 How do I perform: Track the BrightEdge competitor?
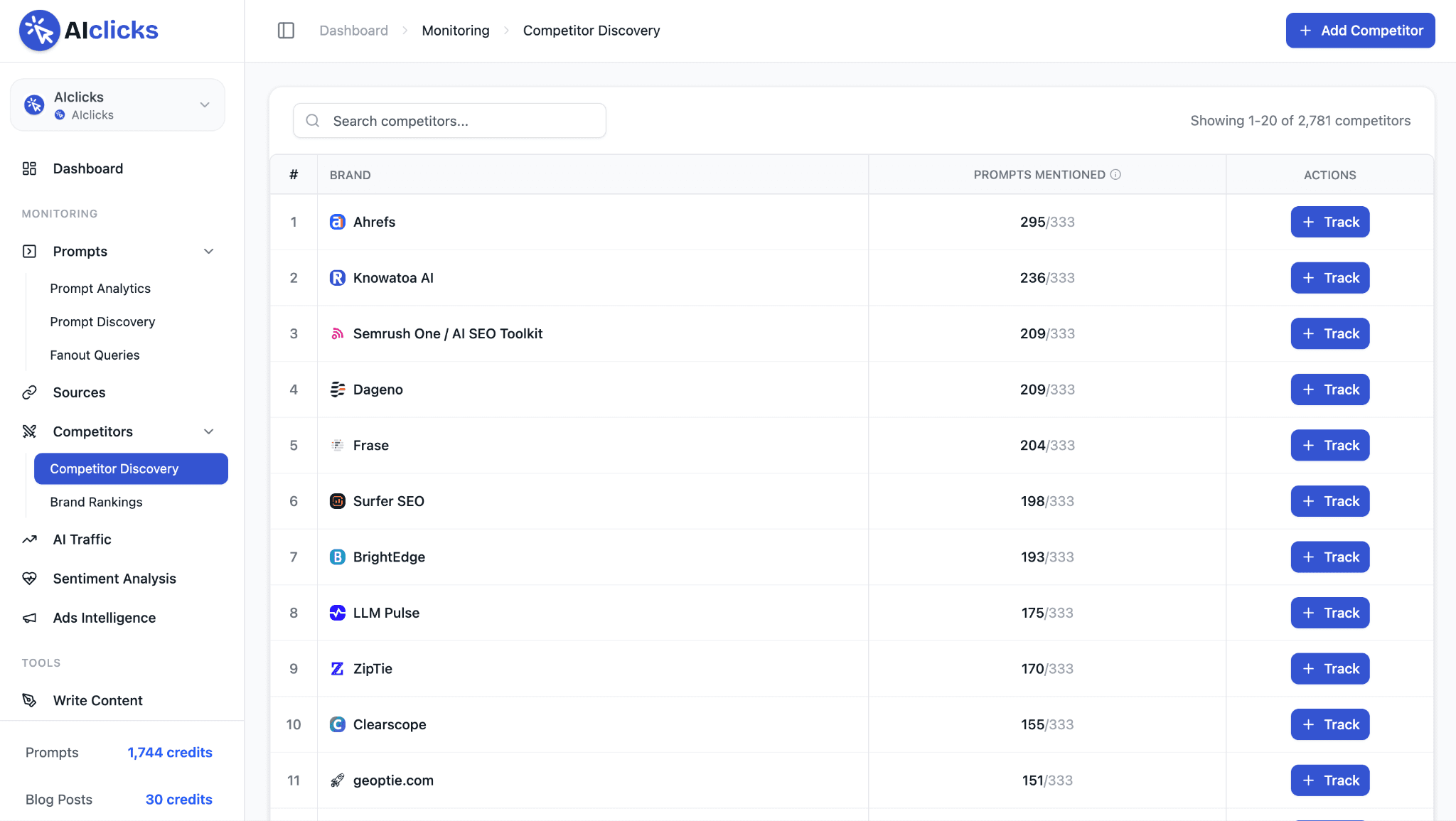point(1330,557)
